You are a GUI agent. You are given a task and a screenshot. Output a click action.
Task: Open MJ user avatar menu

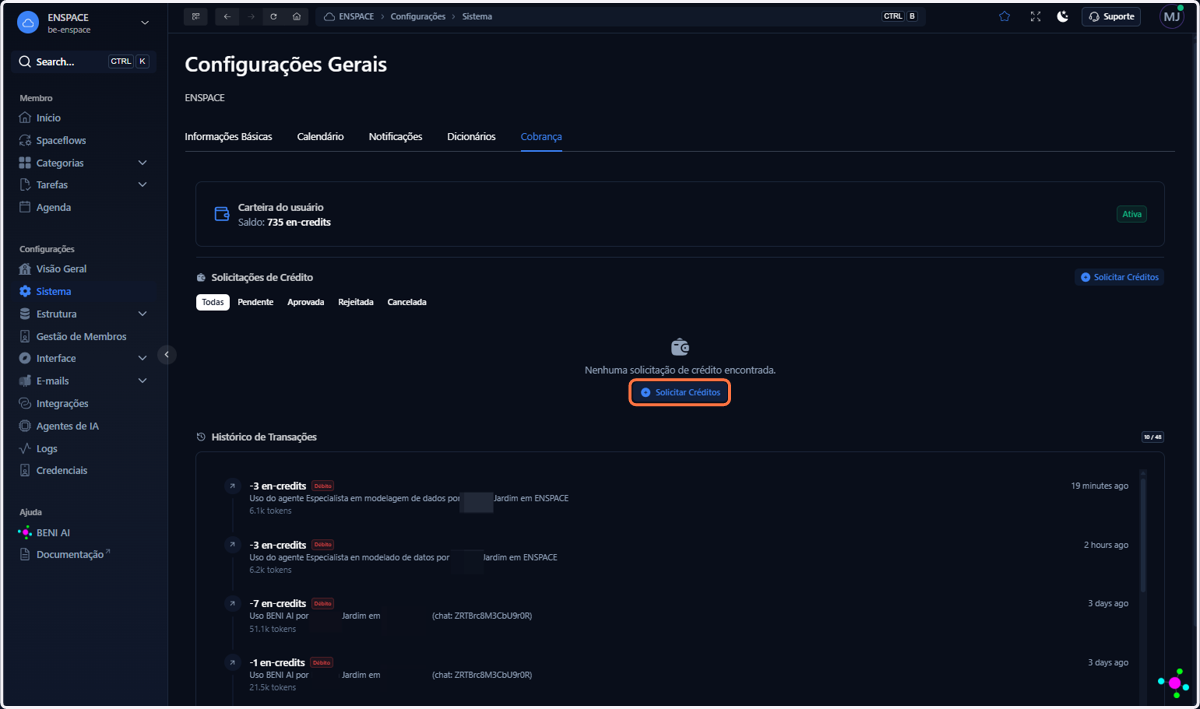pyautogui.click(x=1171, y=17)
